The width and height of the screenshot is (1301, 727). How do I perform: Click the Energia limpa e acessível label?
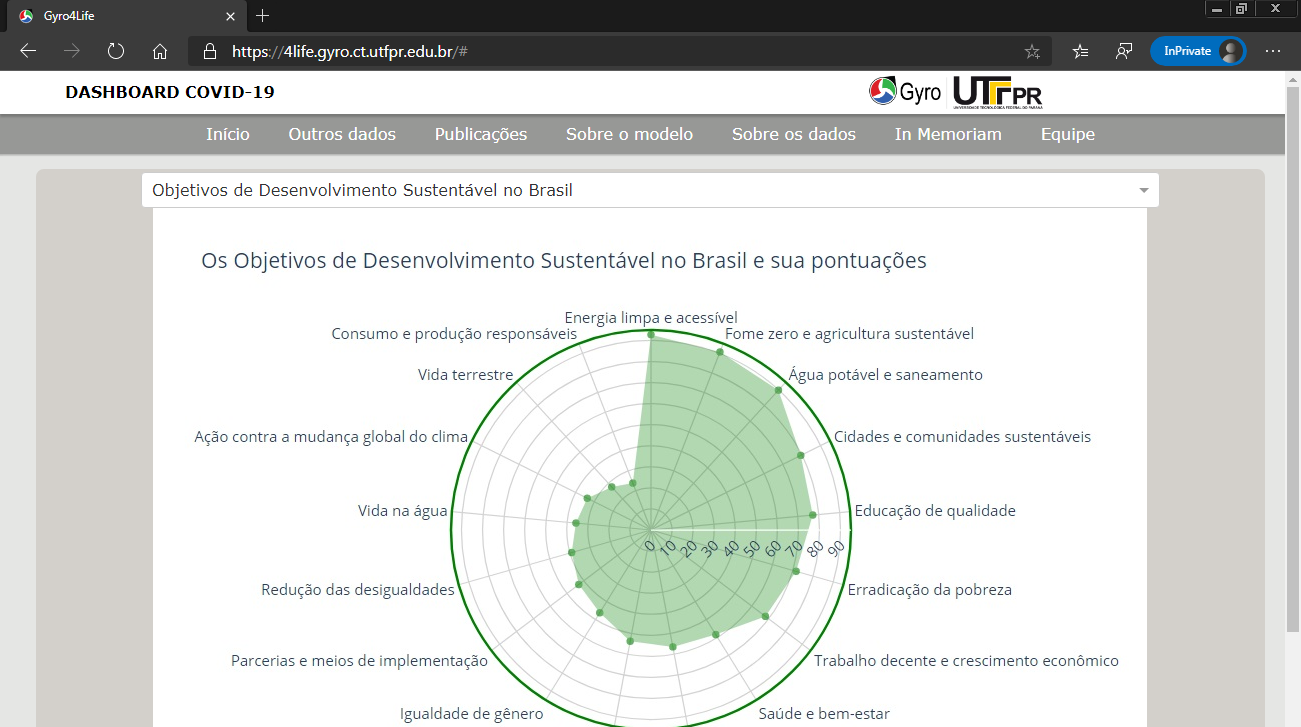pyautogui.click(x=651, y=318)
